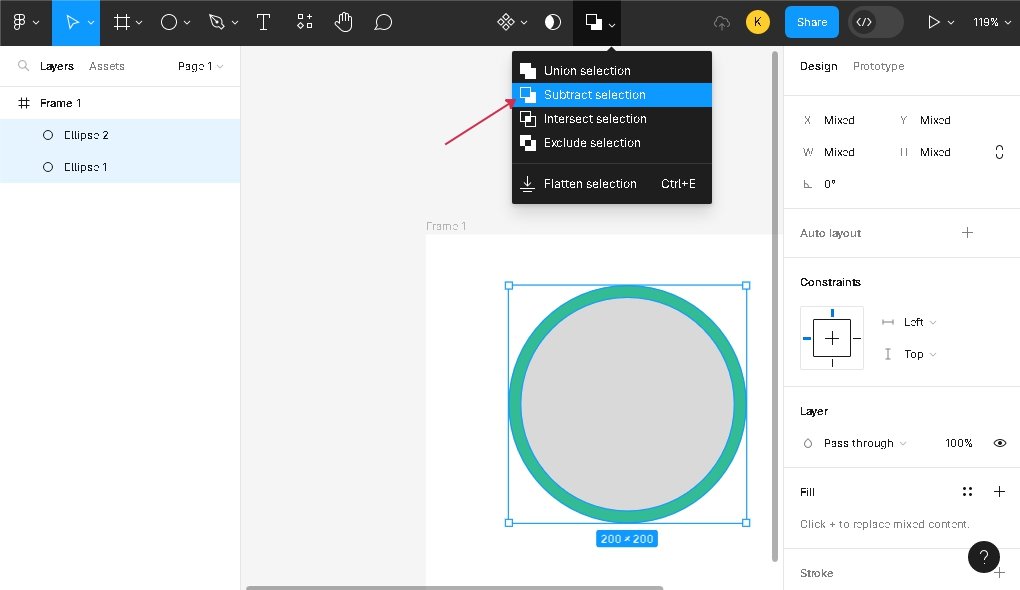
Task: Click the X position field
Action: [839, 120]
